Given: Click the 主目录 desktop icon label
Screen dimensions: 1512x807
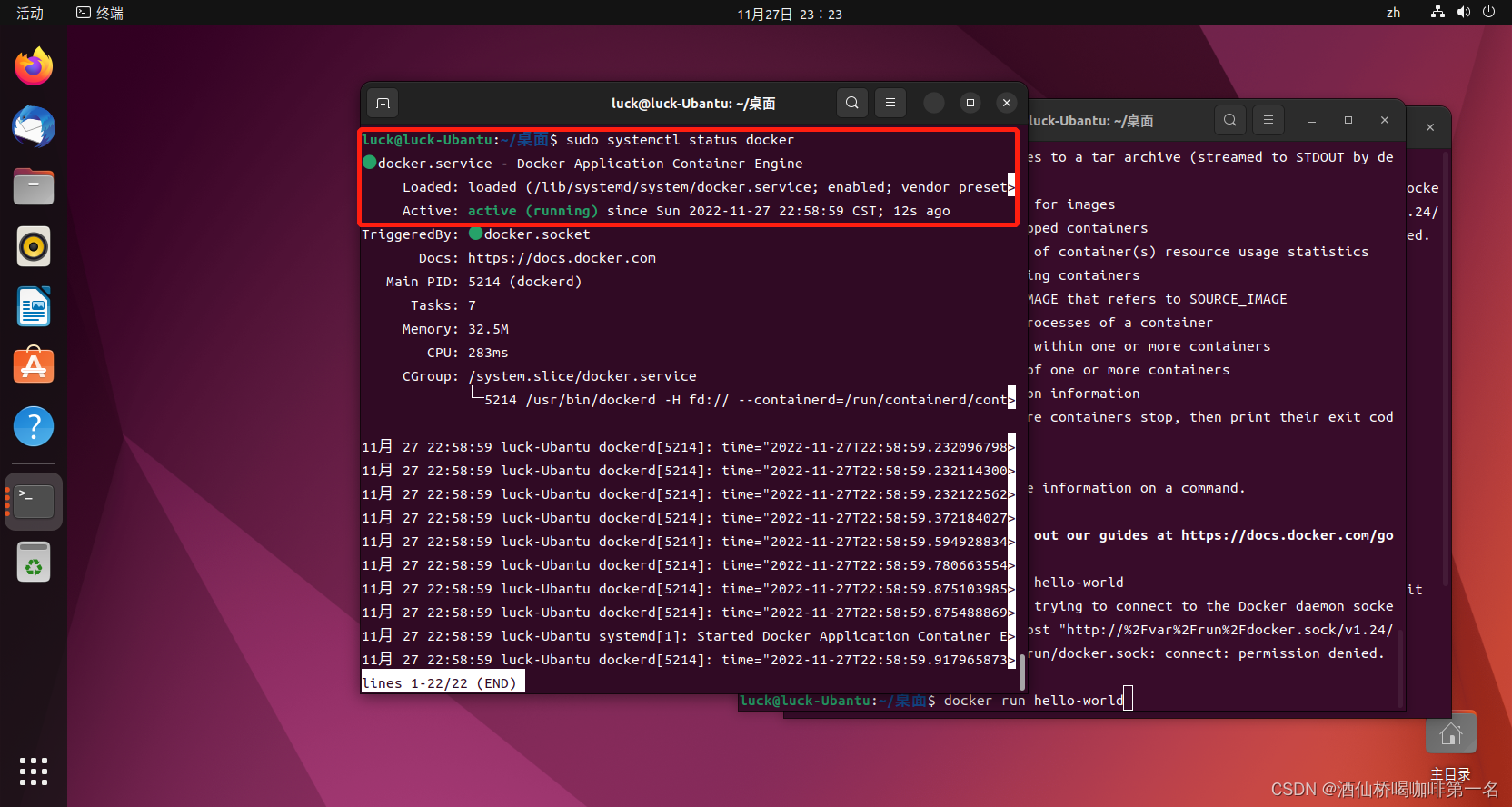Looking at the screenshot, I should point(1450,774).
